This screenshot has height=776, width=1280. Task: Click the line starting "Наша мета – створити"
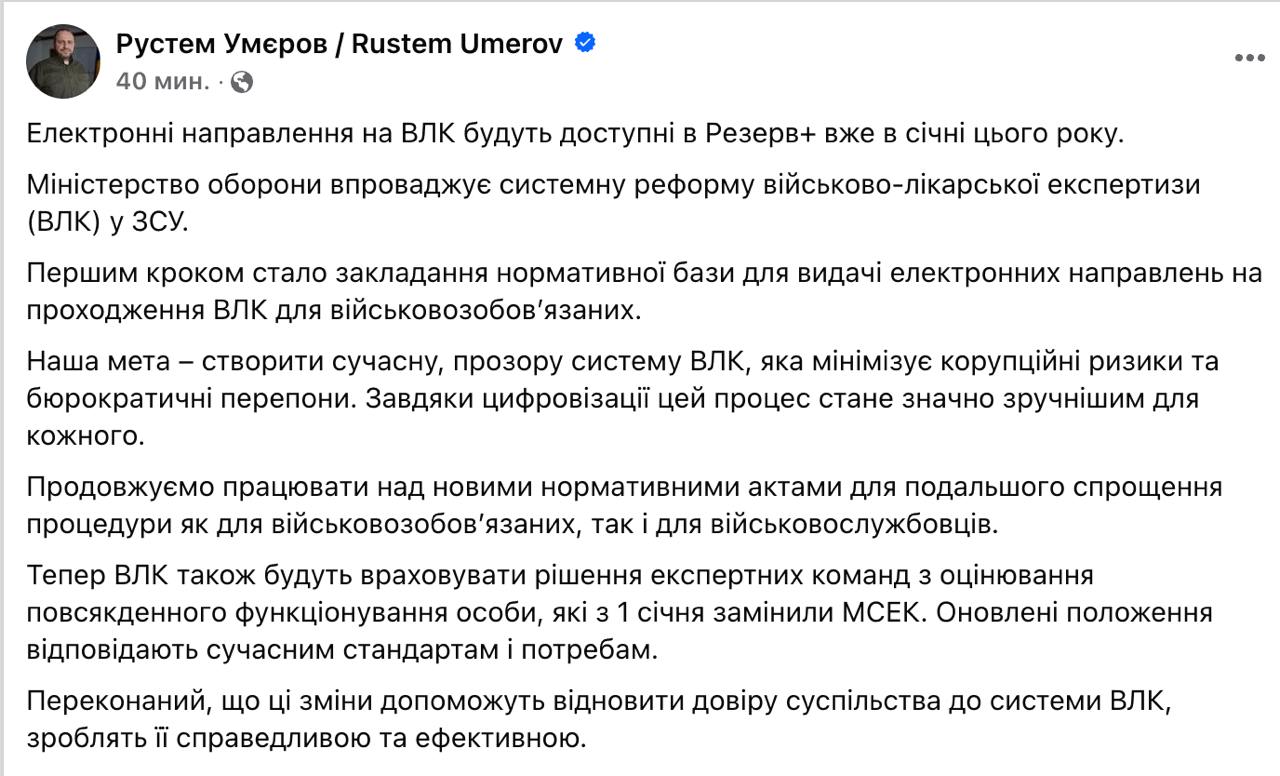point(622,361)
